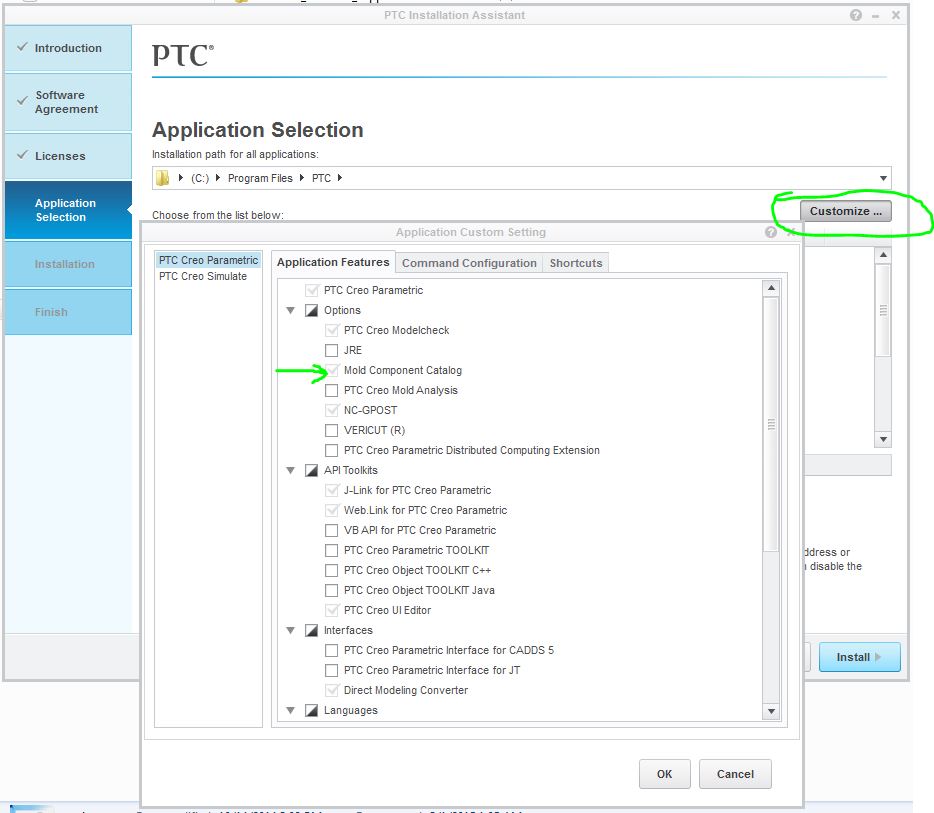Enable Interface for CADDS 5 checkbox
Image resolution: width=934 pixels, height=813 pixels.
pyautogui.click(x=331, y=650)
